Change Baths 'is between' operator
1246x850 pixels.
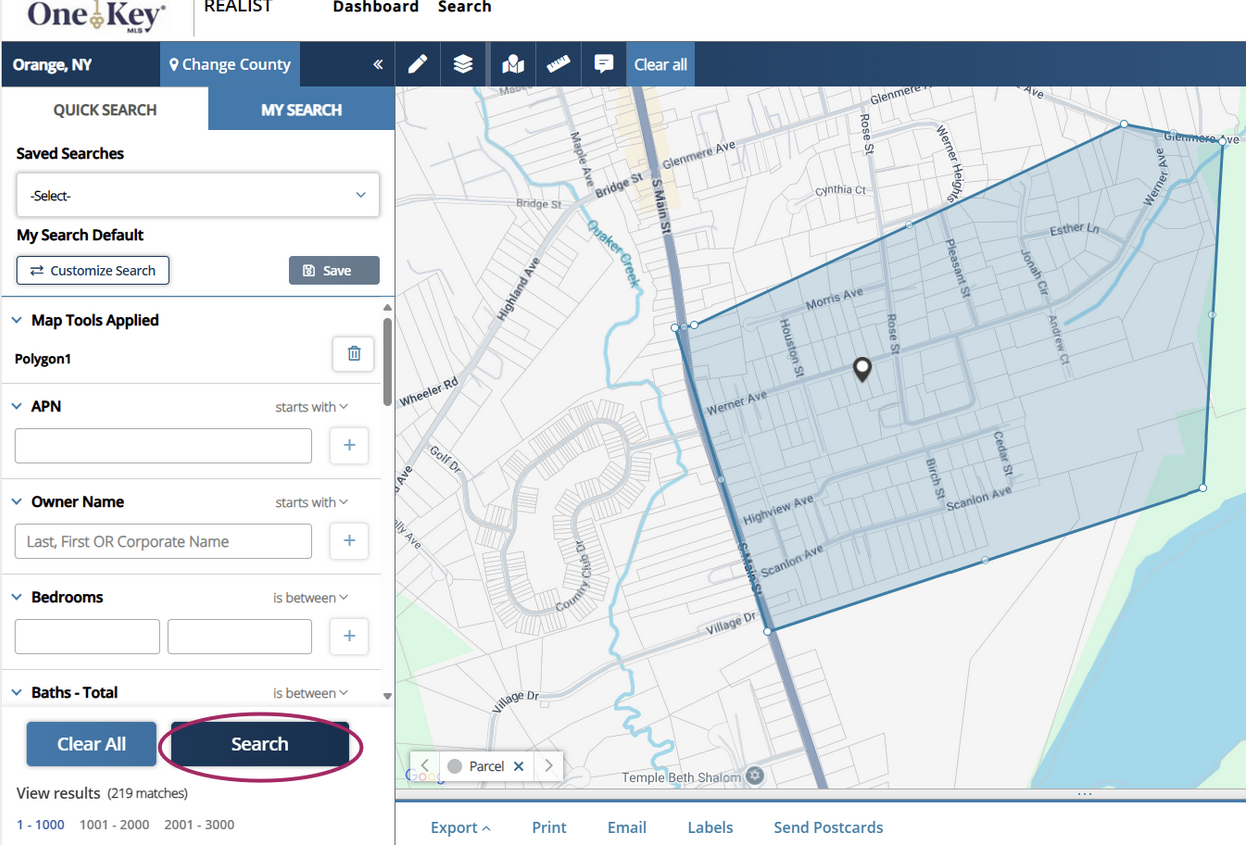coord(311,693)
